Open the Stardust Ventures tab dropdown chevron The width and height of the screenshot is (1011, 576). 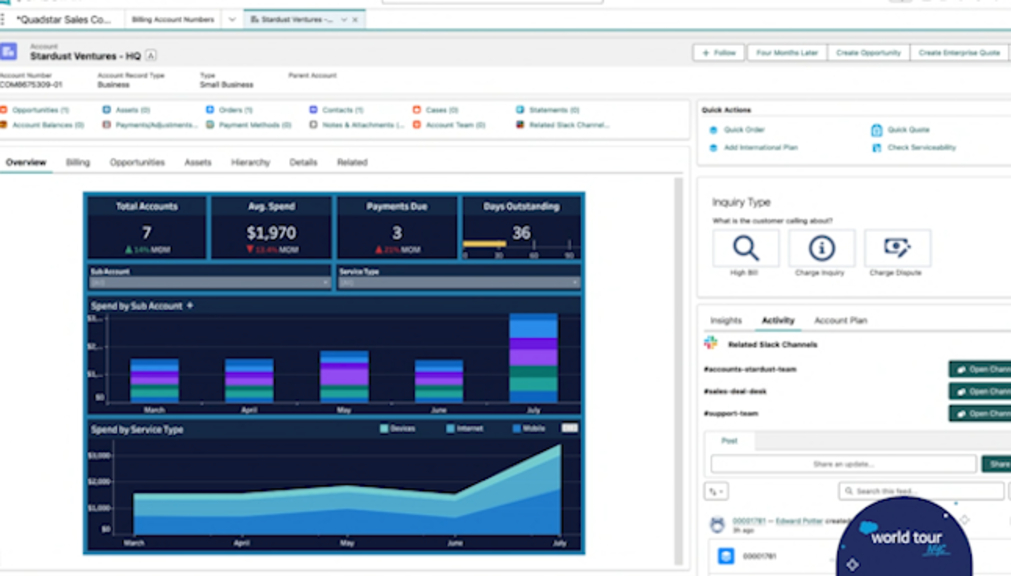[344, 20]
